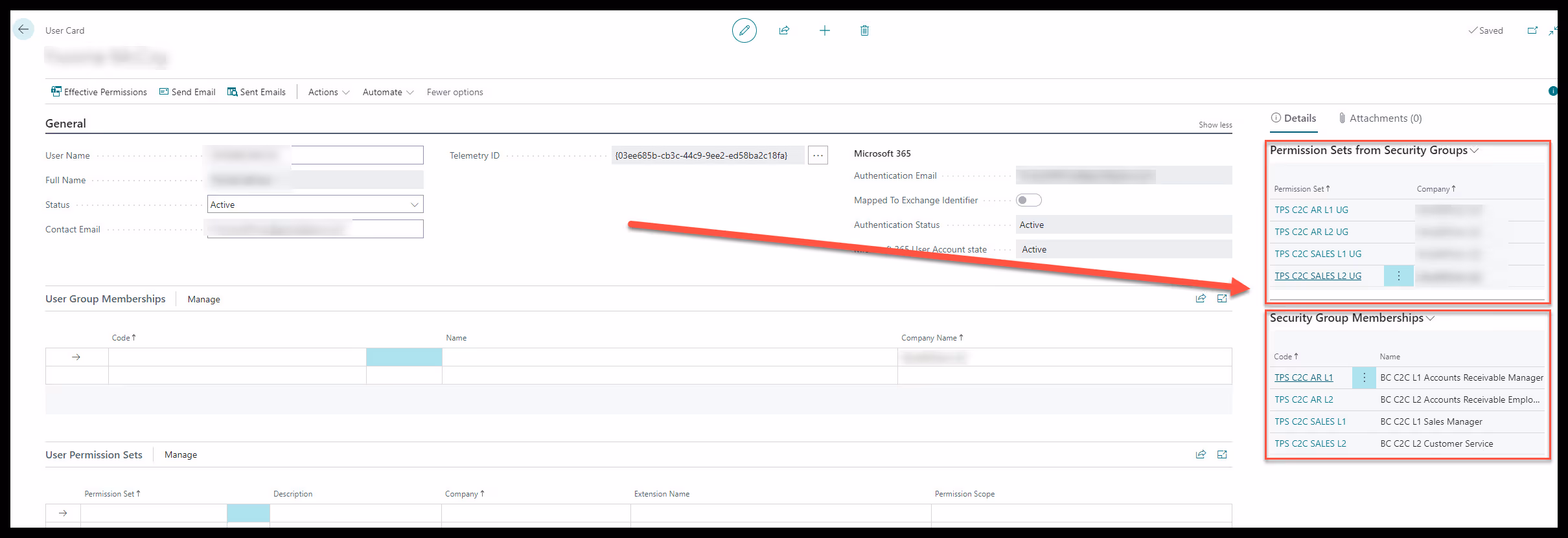Add a new user with the plus icon
The width and height of the screenshot is (1568, 538).
coord(824,30)
